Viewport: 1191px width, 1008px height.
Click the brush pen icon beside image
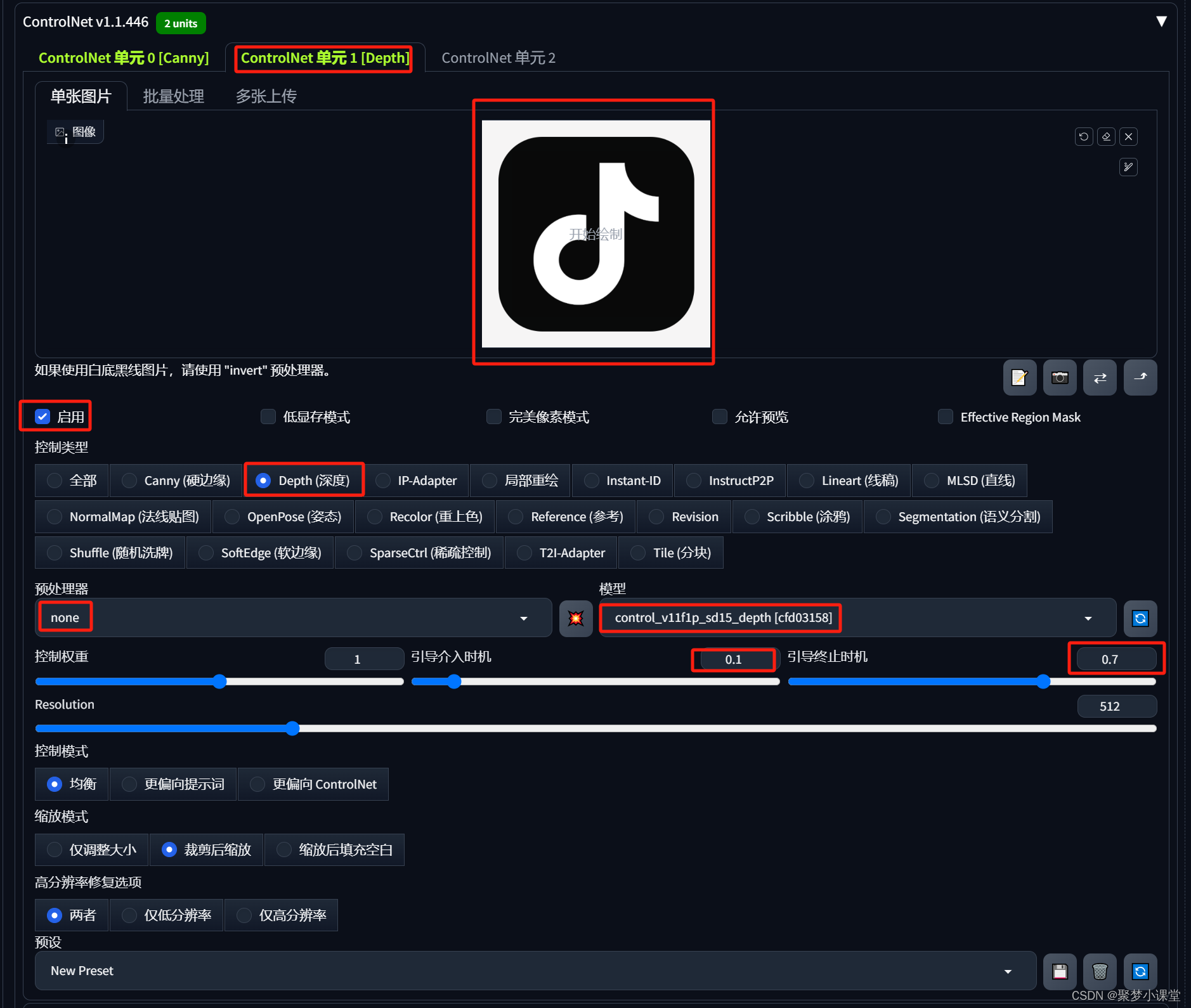(x=1128, y=167)
